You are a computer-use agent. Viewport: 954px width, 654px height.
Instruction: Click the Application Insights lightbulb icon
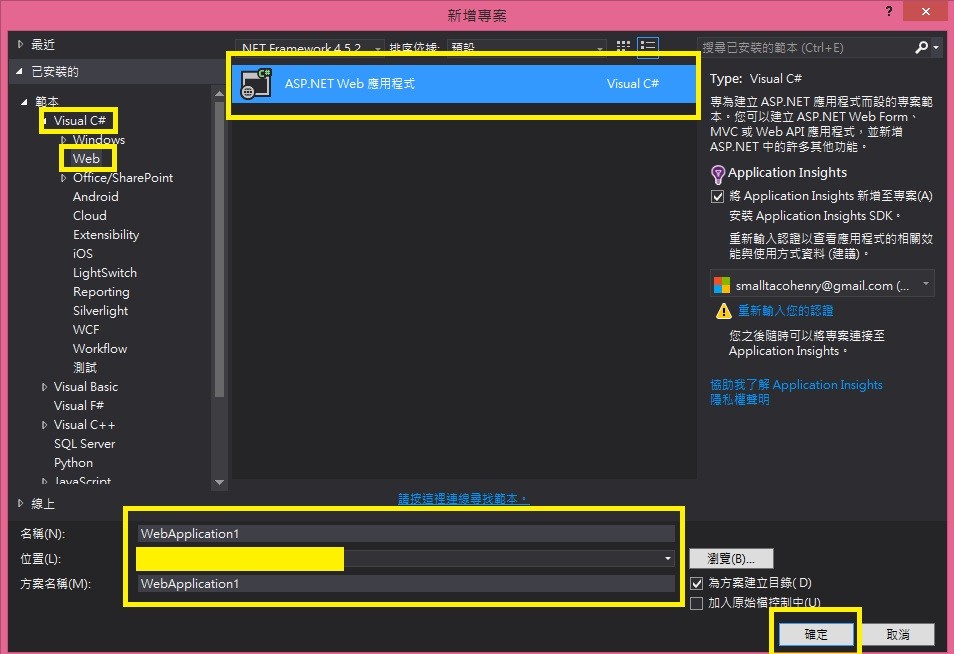[x=718, y=174]
